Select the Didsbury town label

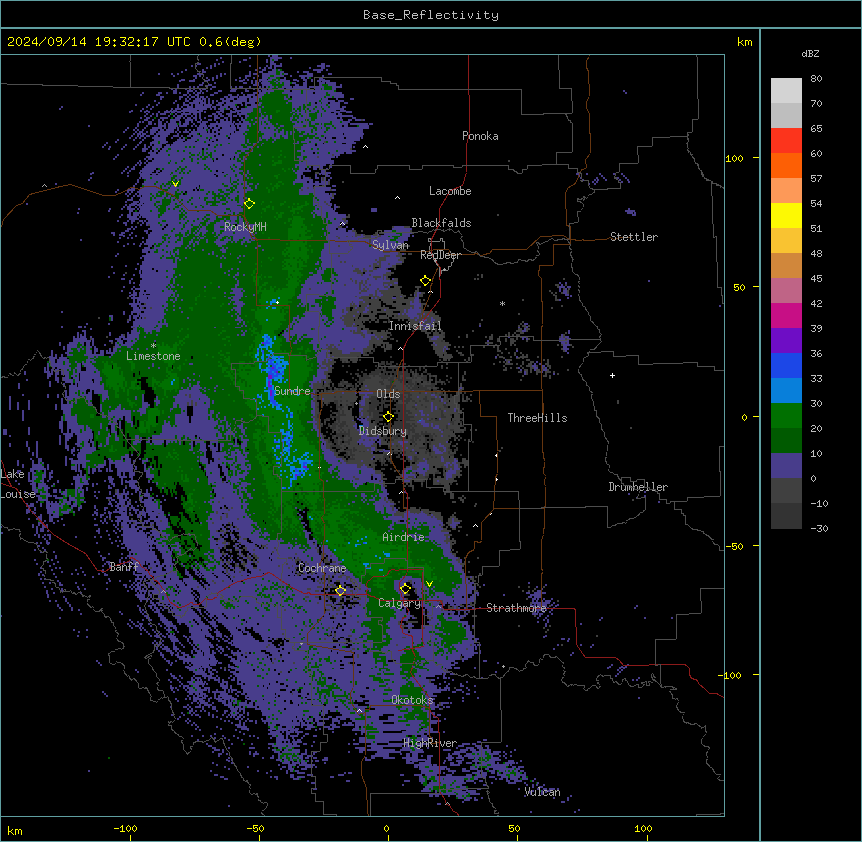pos(383,431)
